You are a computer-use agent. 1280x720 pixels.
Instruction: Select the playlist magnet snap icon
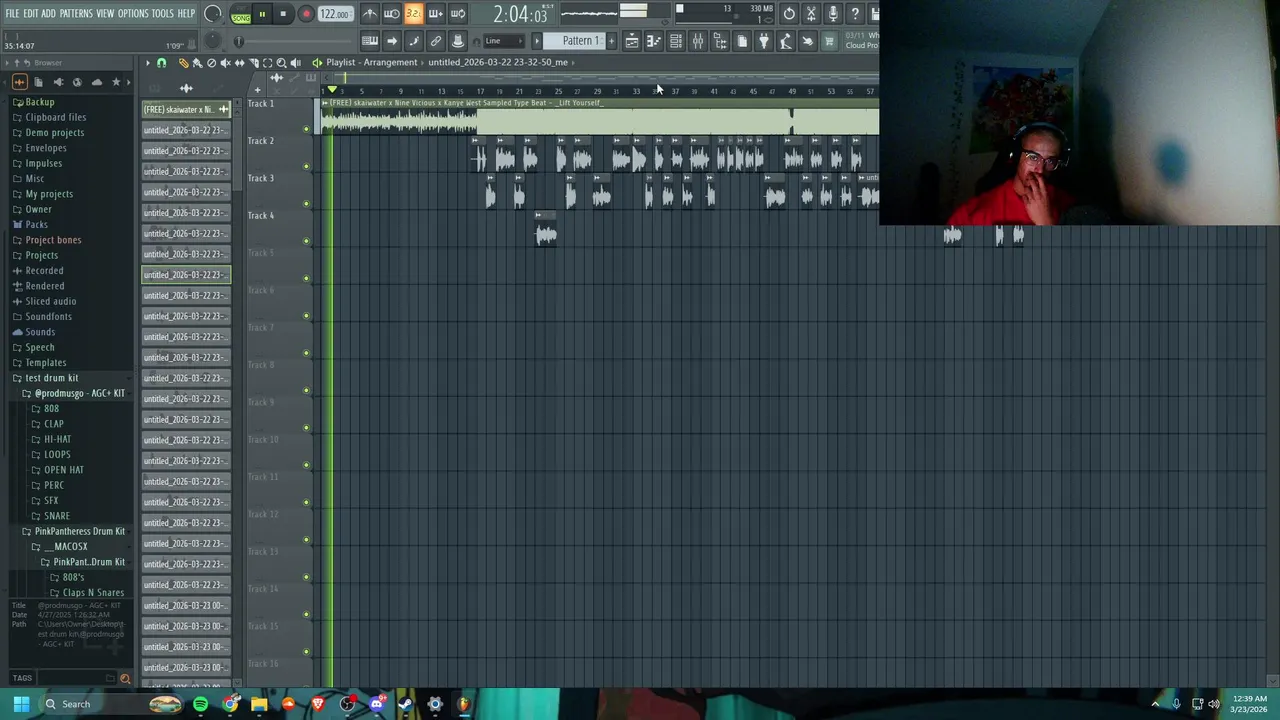pyautogui.click(x=161, y=63)
